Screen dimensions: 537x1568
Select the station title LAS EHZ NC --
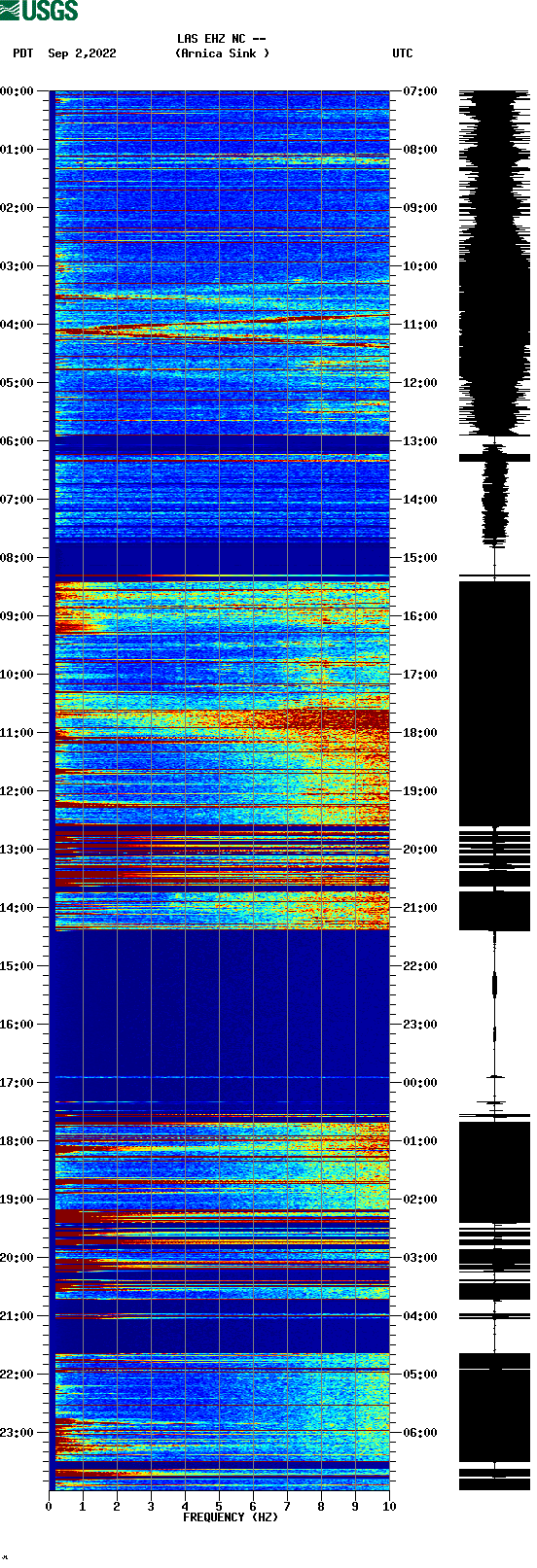[222, 39]
